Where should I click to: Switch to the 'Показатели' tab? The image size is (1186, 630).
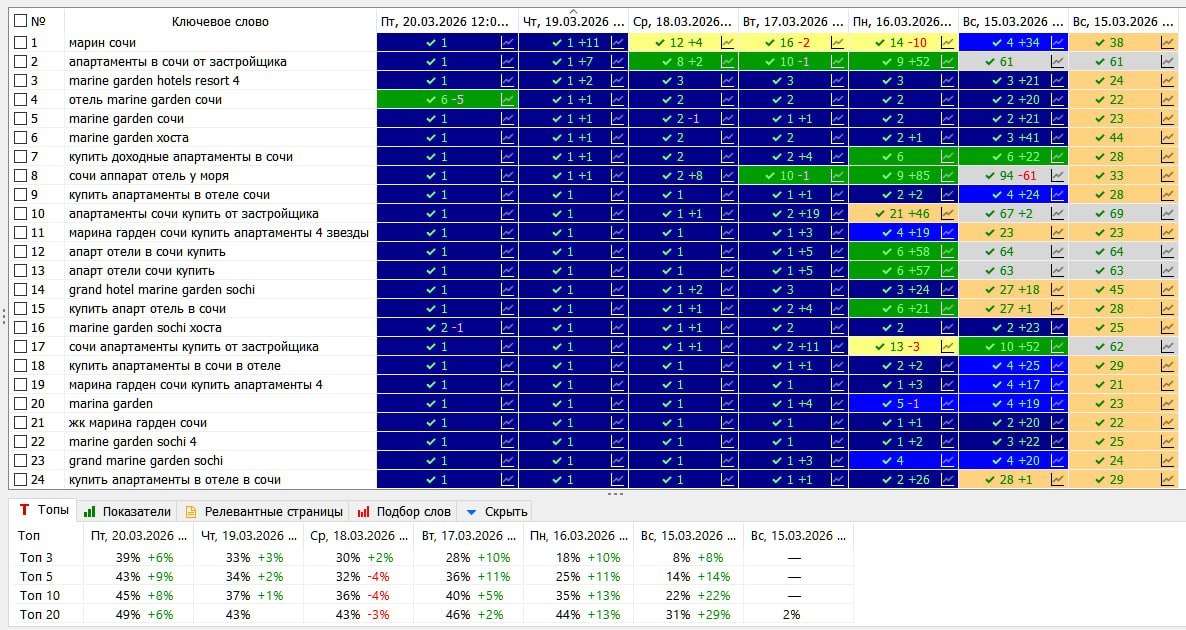[x=128, y=511]
